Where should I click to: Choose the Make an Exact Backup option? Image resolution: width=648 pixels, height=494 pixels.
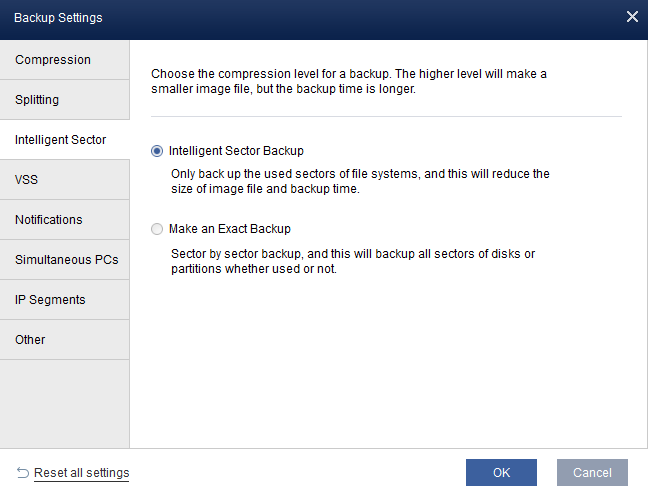[x=156, y=229]
